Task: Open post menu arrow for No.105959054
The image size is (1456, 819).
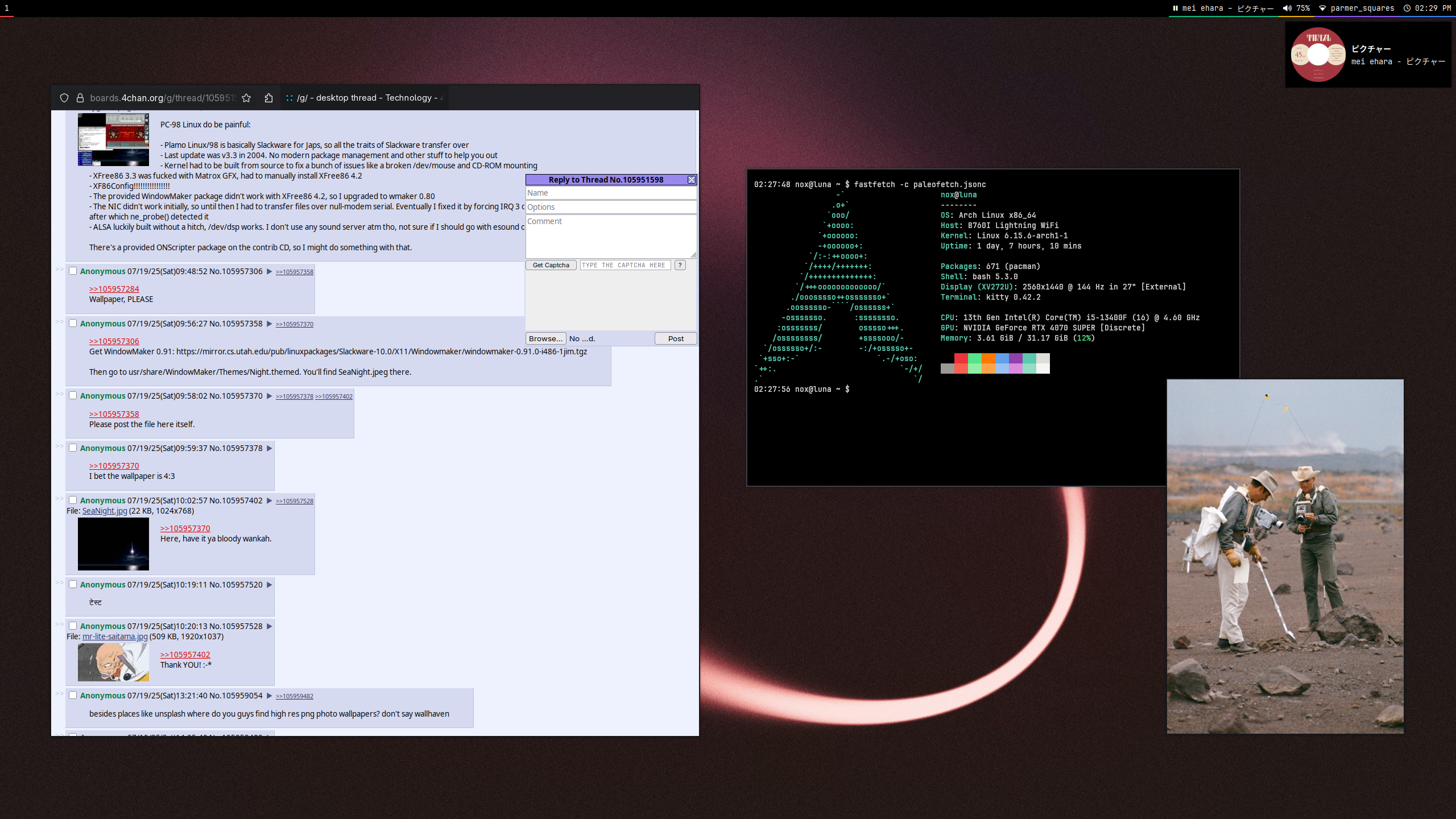Action: 270,696
